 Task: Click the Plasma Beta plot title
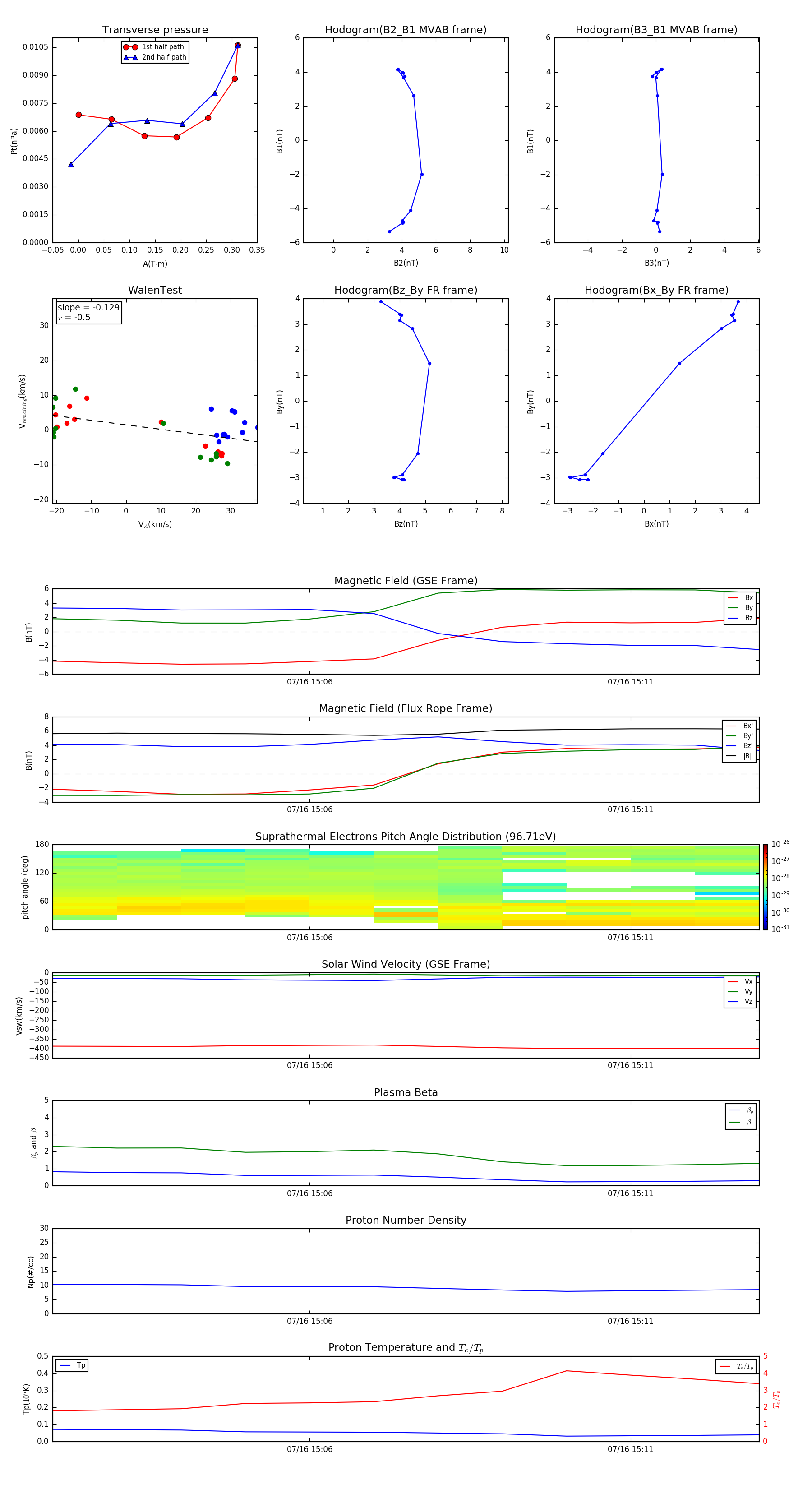click(405, 1092)
